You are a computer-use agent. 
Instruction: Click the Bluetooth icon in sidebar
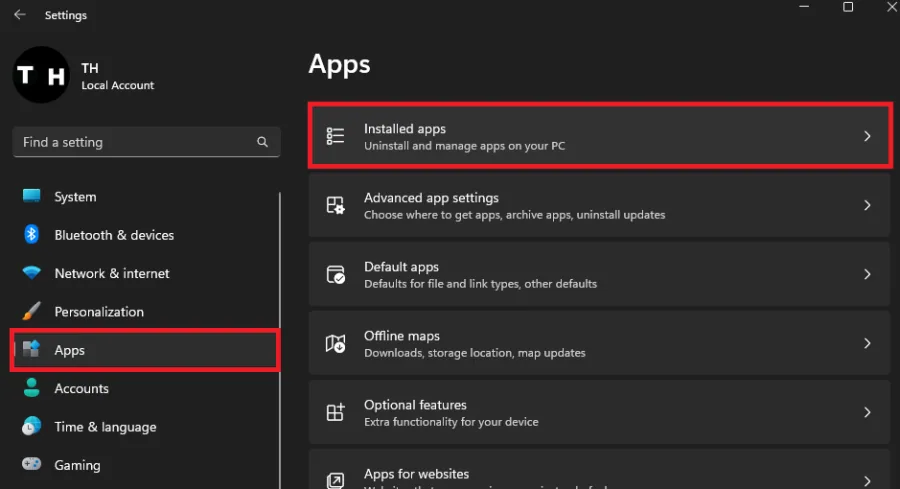(x=32, y=234)
